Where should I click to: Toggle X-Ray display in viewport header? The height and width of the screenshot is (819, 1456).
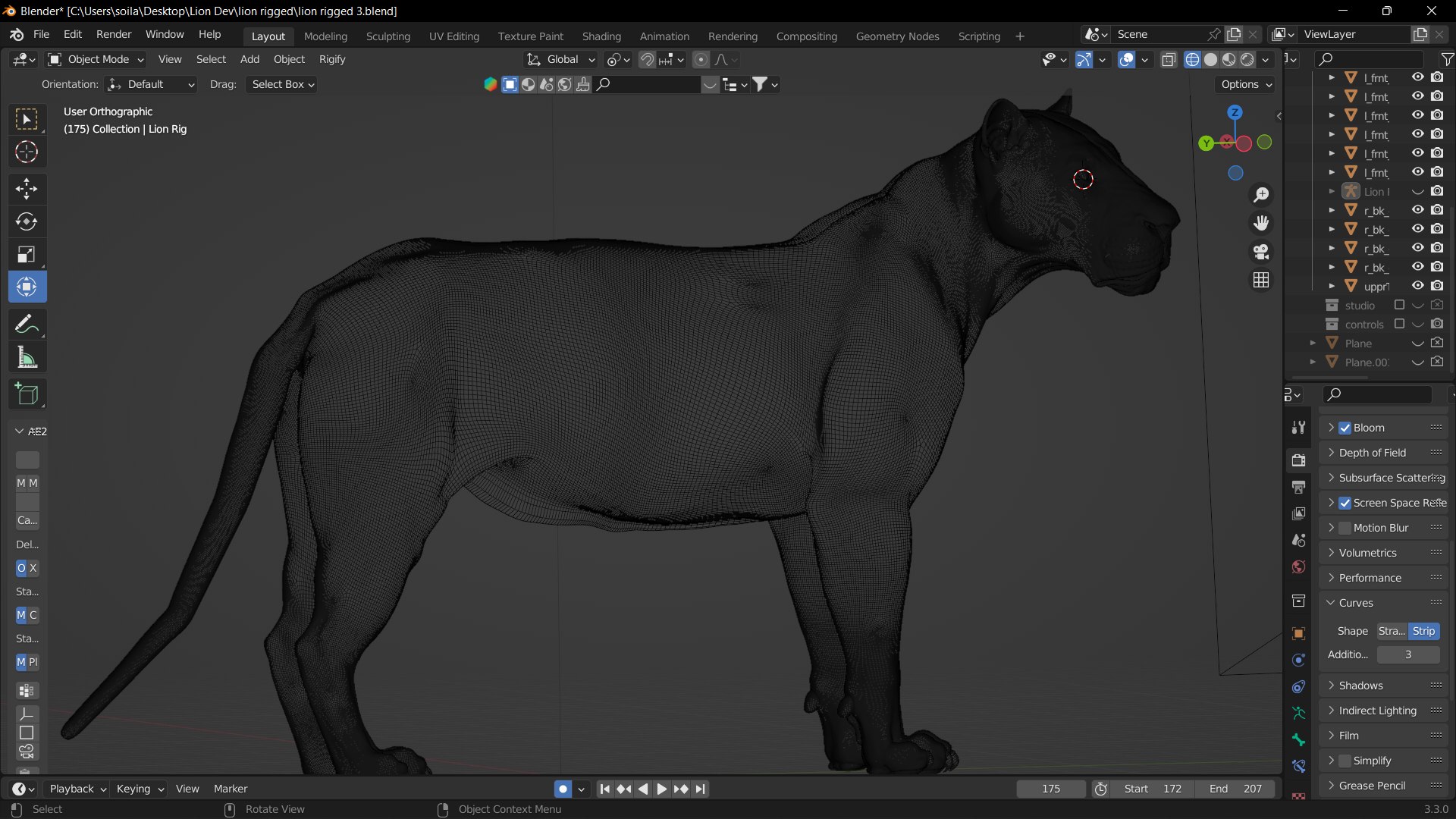[x=1169, y=59]
